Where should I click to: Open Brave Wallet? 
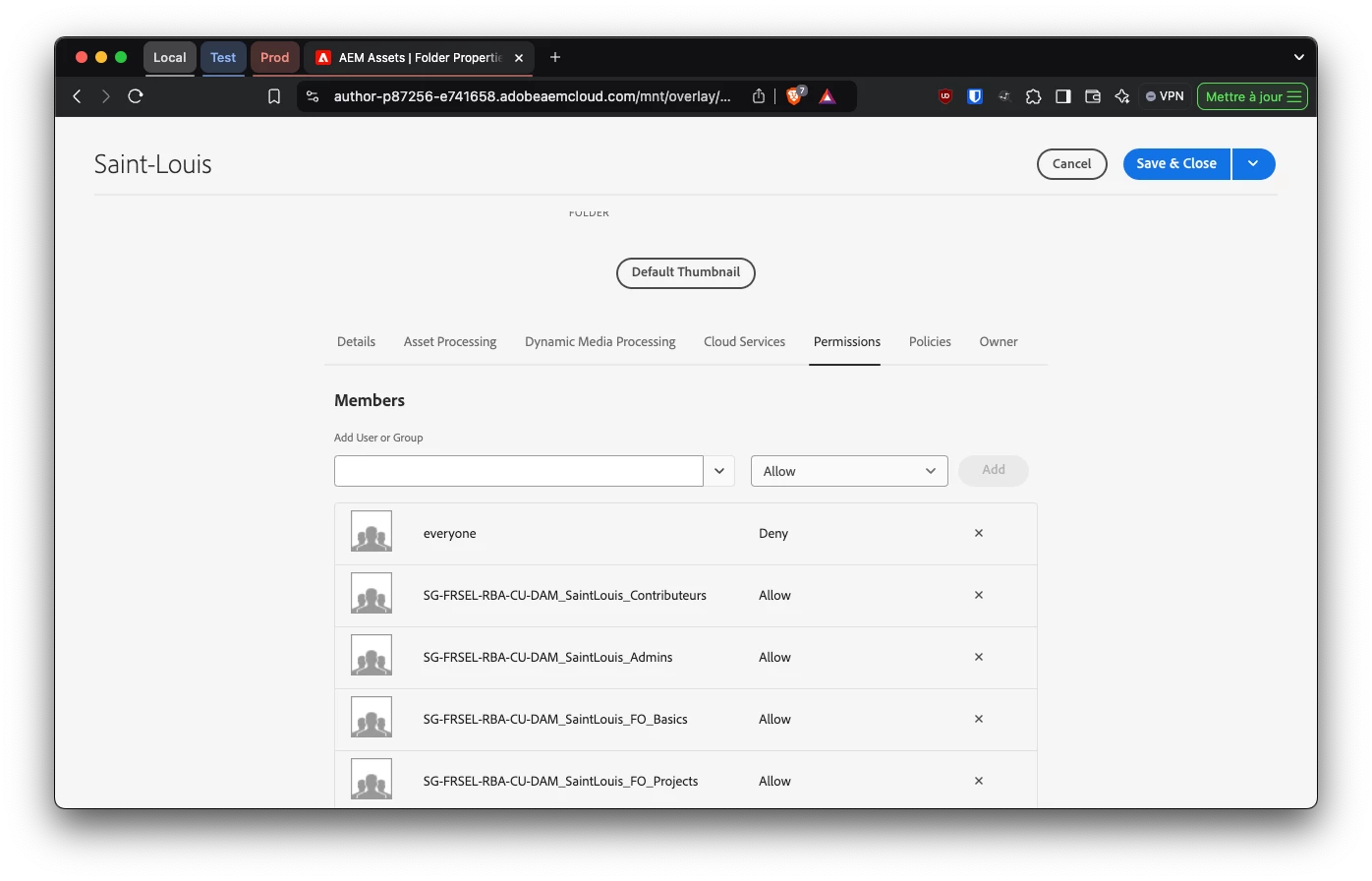click(1092, 96)
